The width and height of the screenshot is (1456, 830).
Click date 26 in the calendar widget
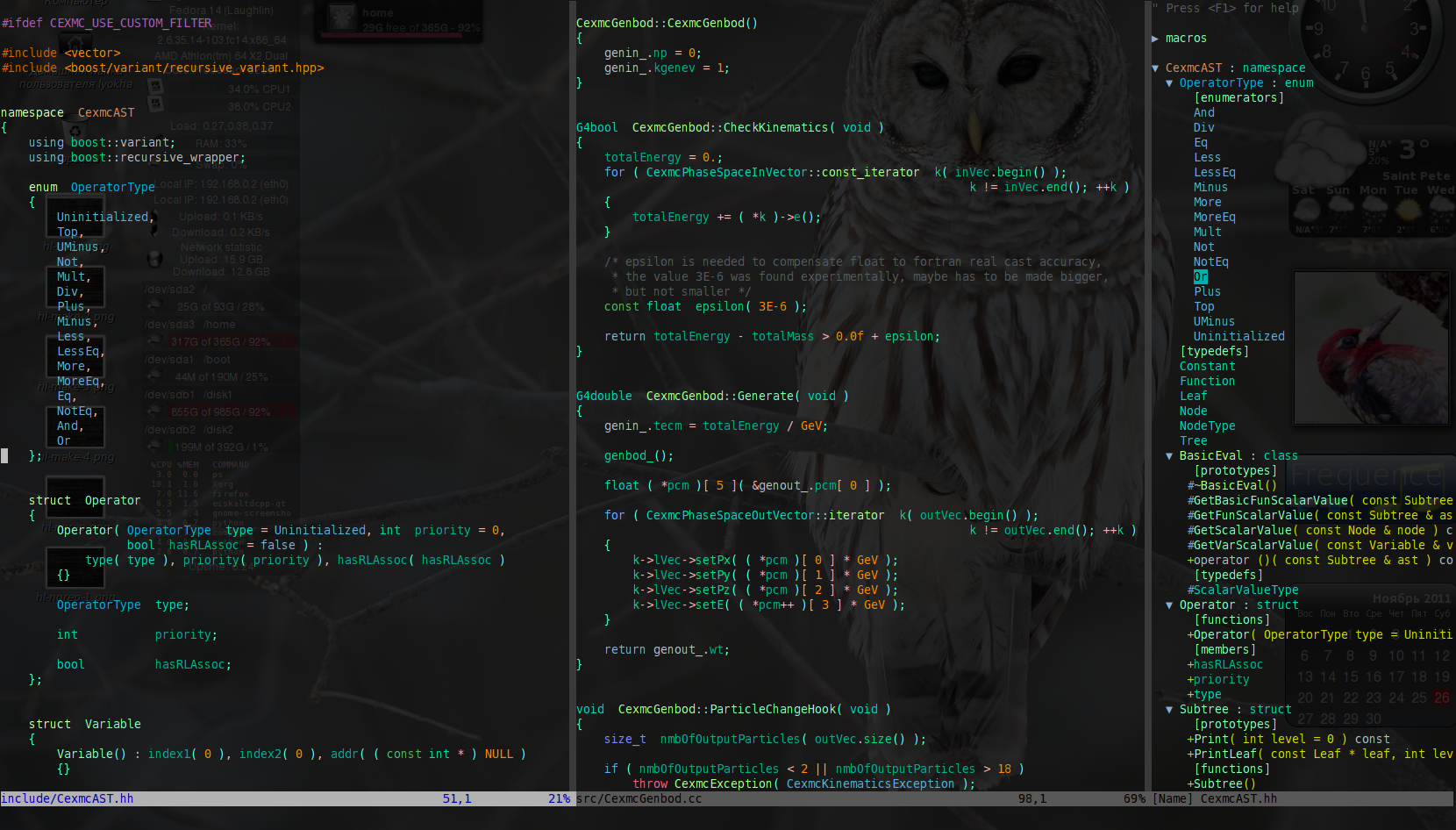click(1441, 698)
